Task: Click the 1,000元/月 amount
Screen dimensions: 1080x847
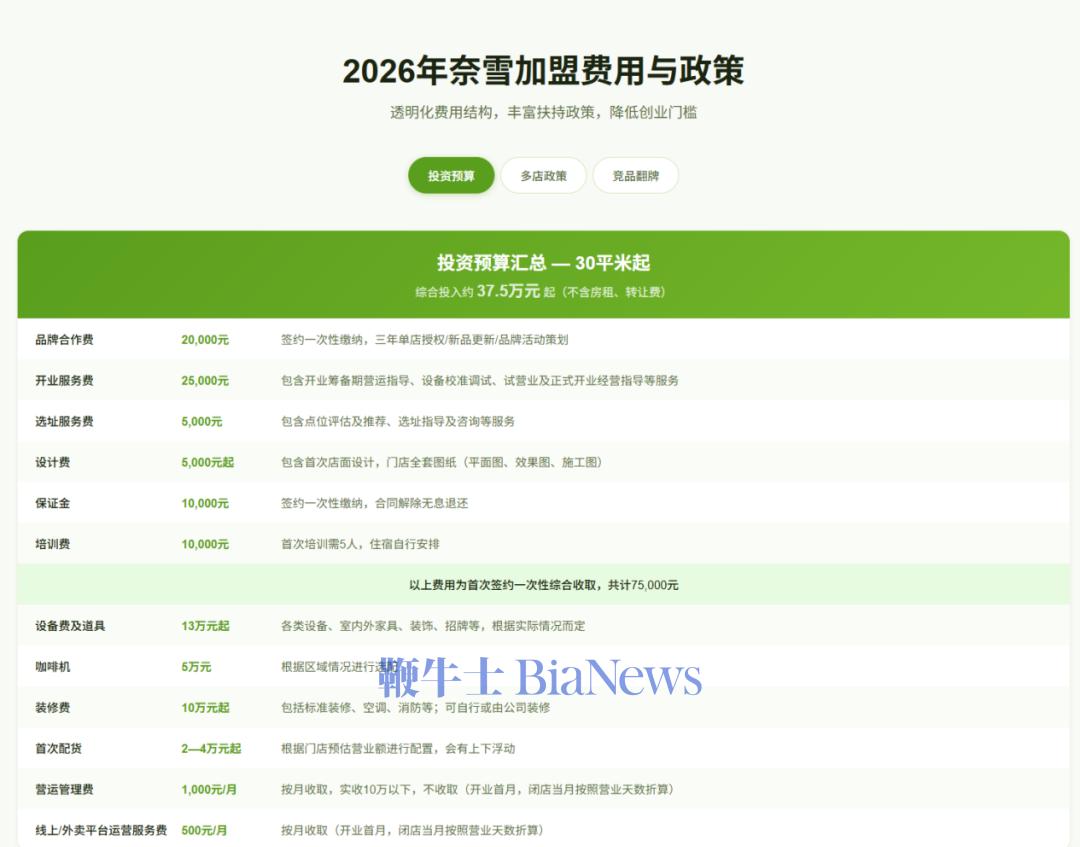Action: click(x=209, y=789)
